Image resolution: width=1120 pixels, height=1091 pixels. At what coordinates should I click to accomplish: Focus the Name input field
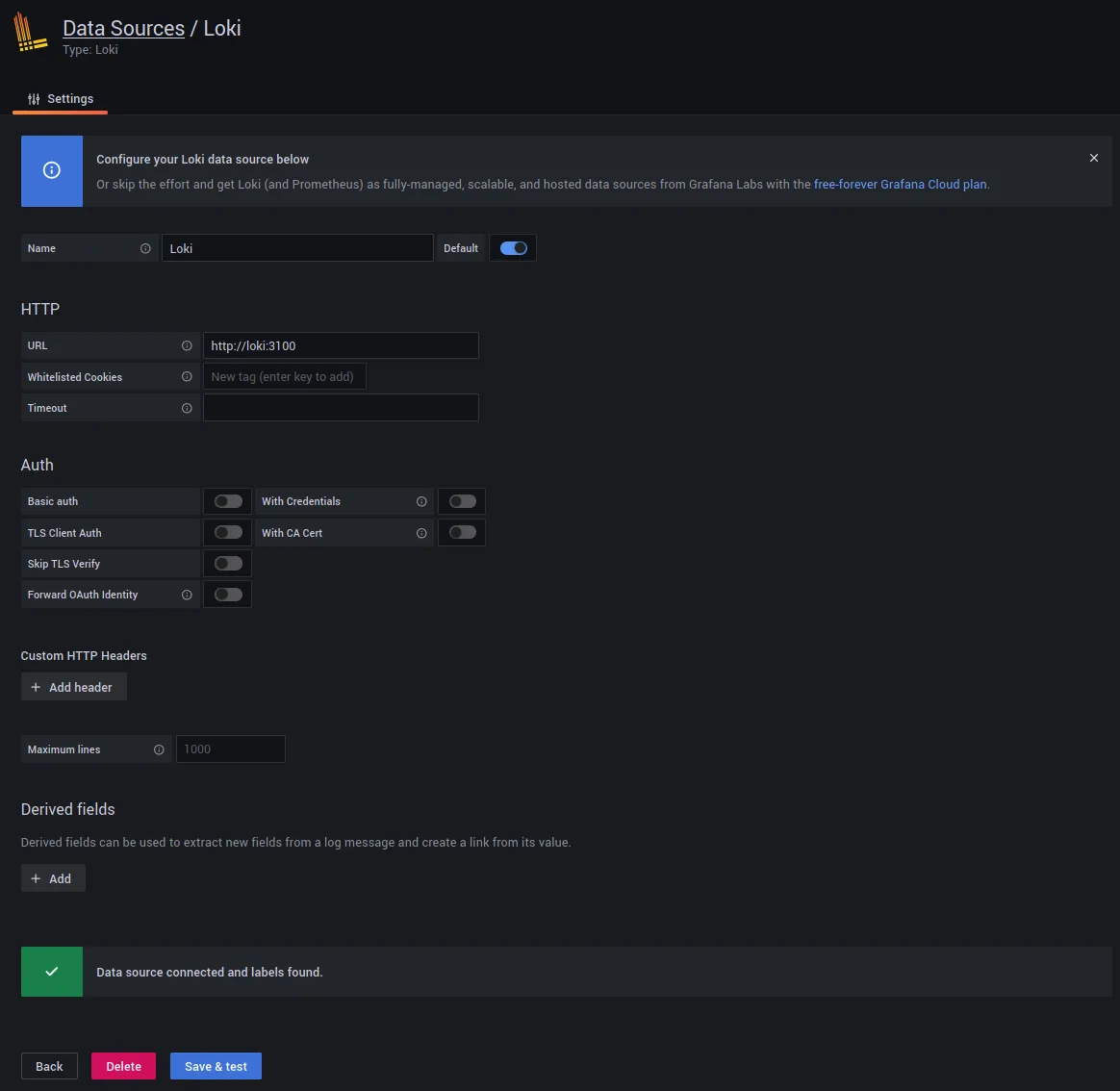[297, 248]
